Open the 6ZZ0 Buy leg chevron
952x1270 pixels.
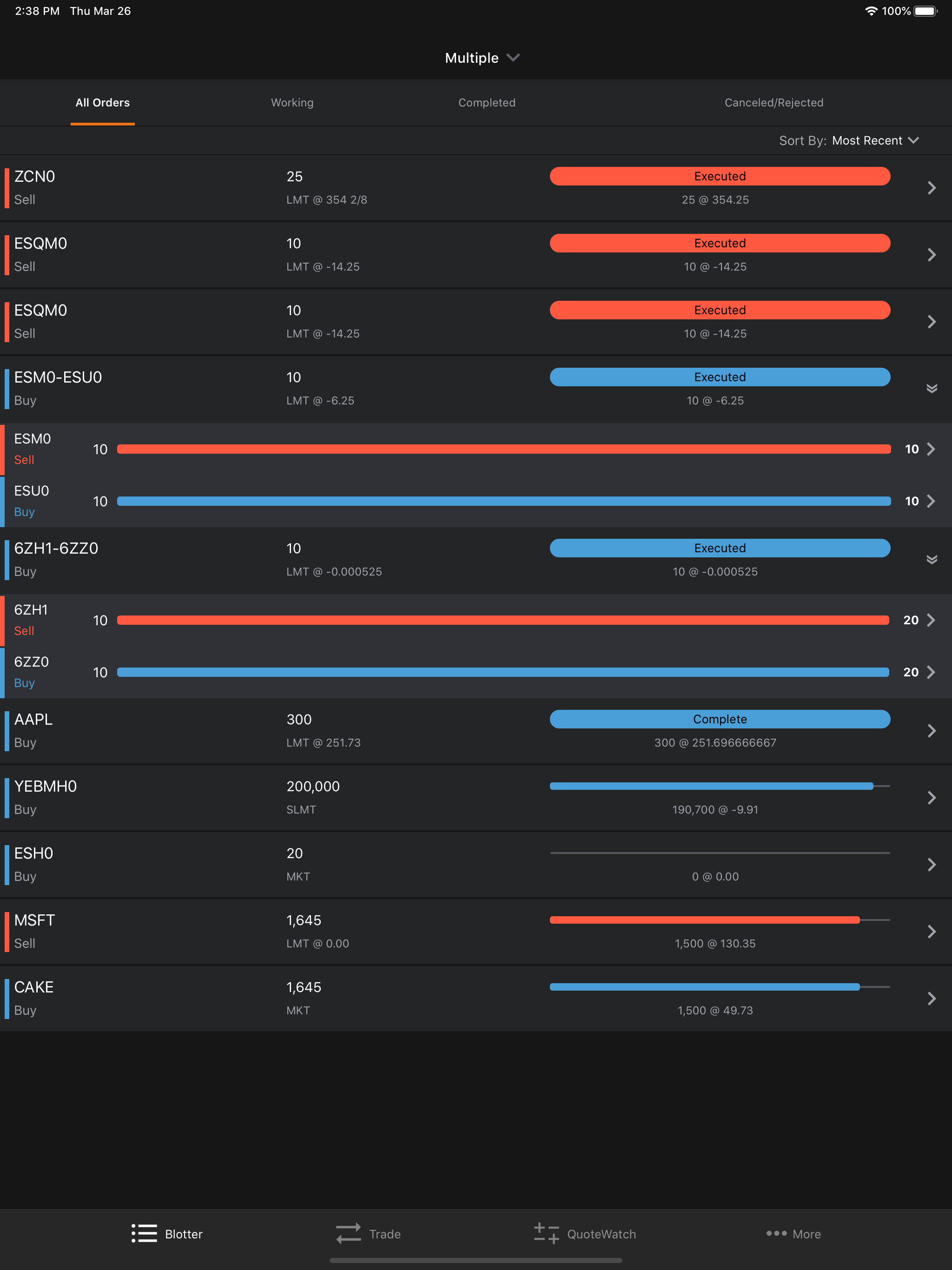tap(931, 672)
